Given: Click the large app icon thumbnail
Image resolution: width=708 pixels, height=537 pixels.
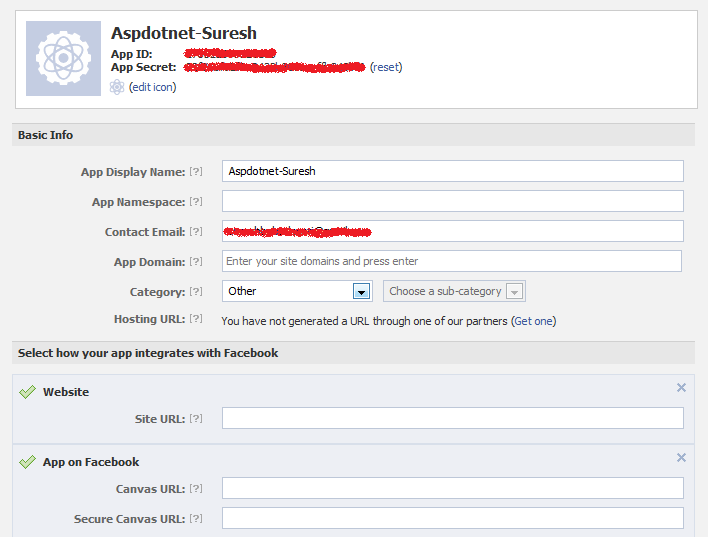Looking at the screenshot, I should coord(63,58).
